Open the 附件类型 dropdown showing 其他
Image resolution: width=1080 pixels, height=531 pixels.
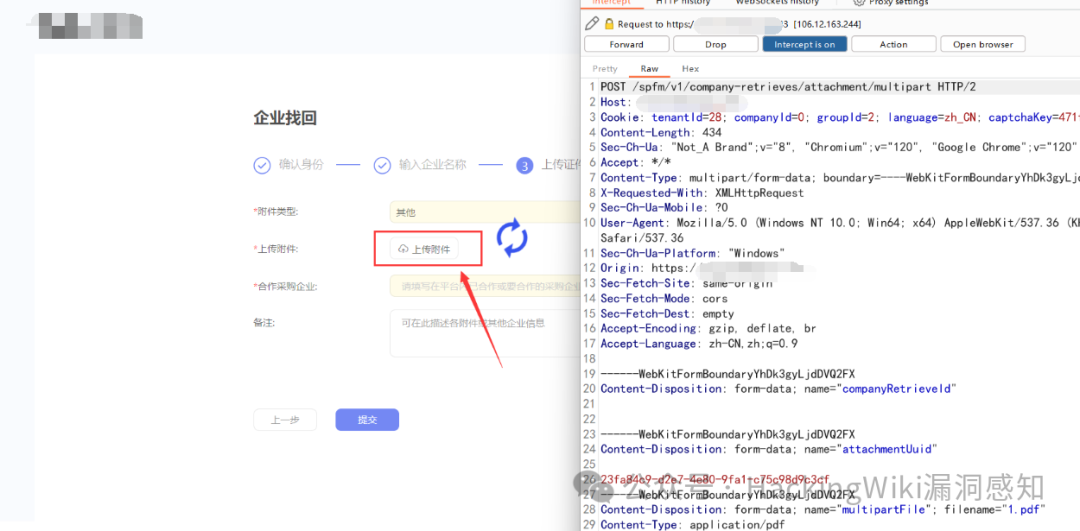(485, 212)
